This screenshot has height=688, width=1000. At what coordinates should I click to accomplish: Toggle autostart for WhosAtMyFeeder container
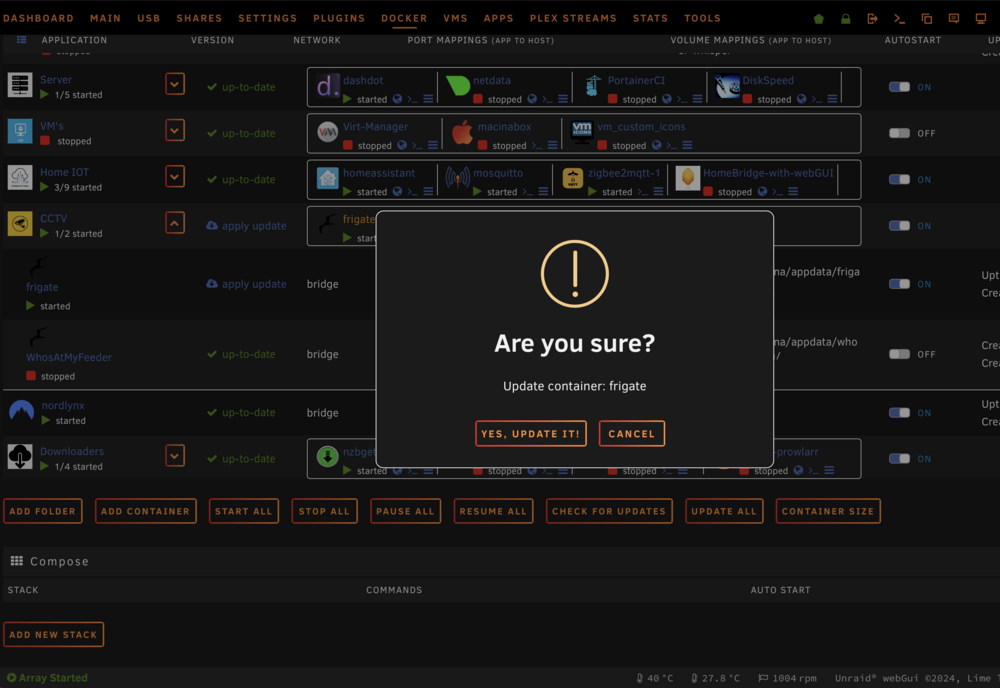pos(899,354)
